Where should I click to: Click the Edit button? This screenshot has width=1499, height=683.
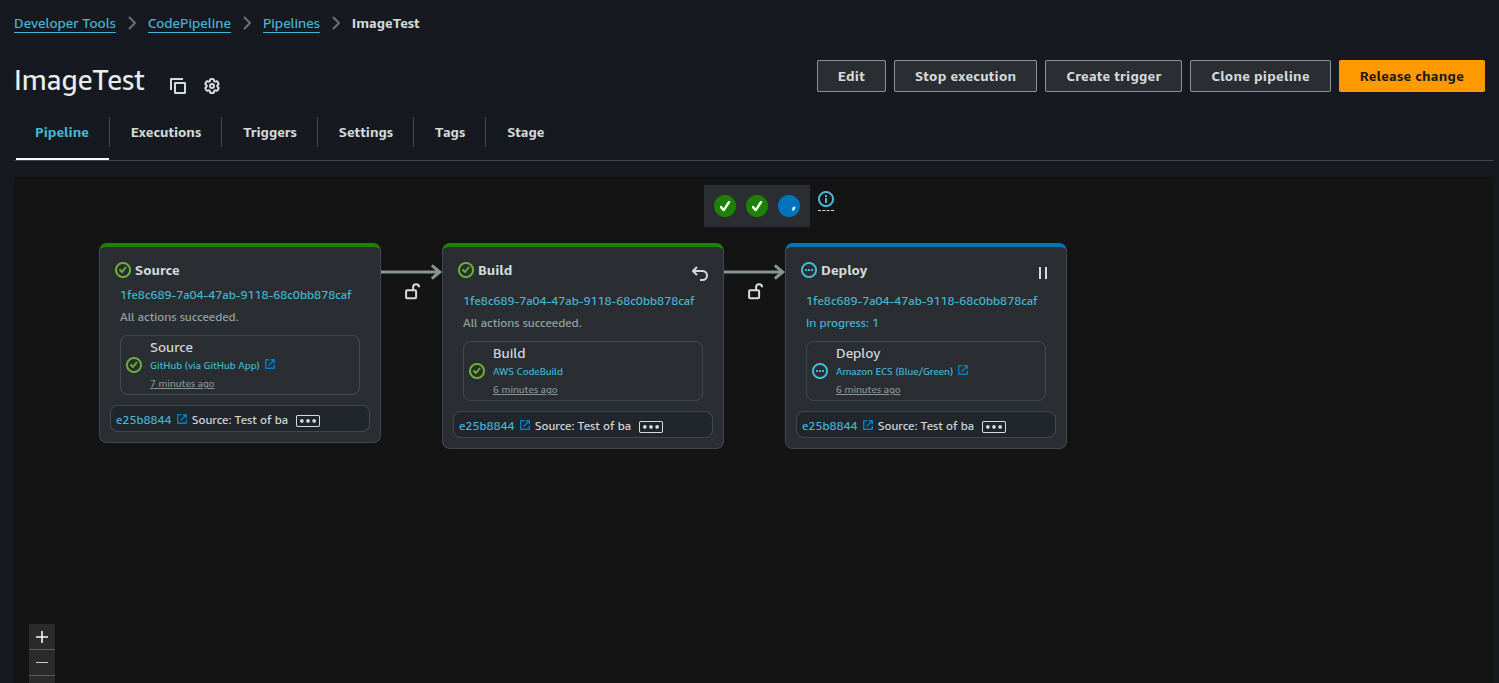click(851, 76)
